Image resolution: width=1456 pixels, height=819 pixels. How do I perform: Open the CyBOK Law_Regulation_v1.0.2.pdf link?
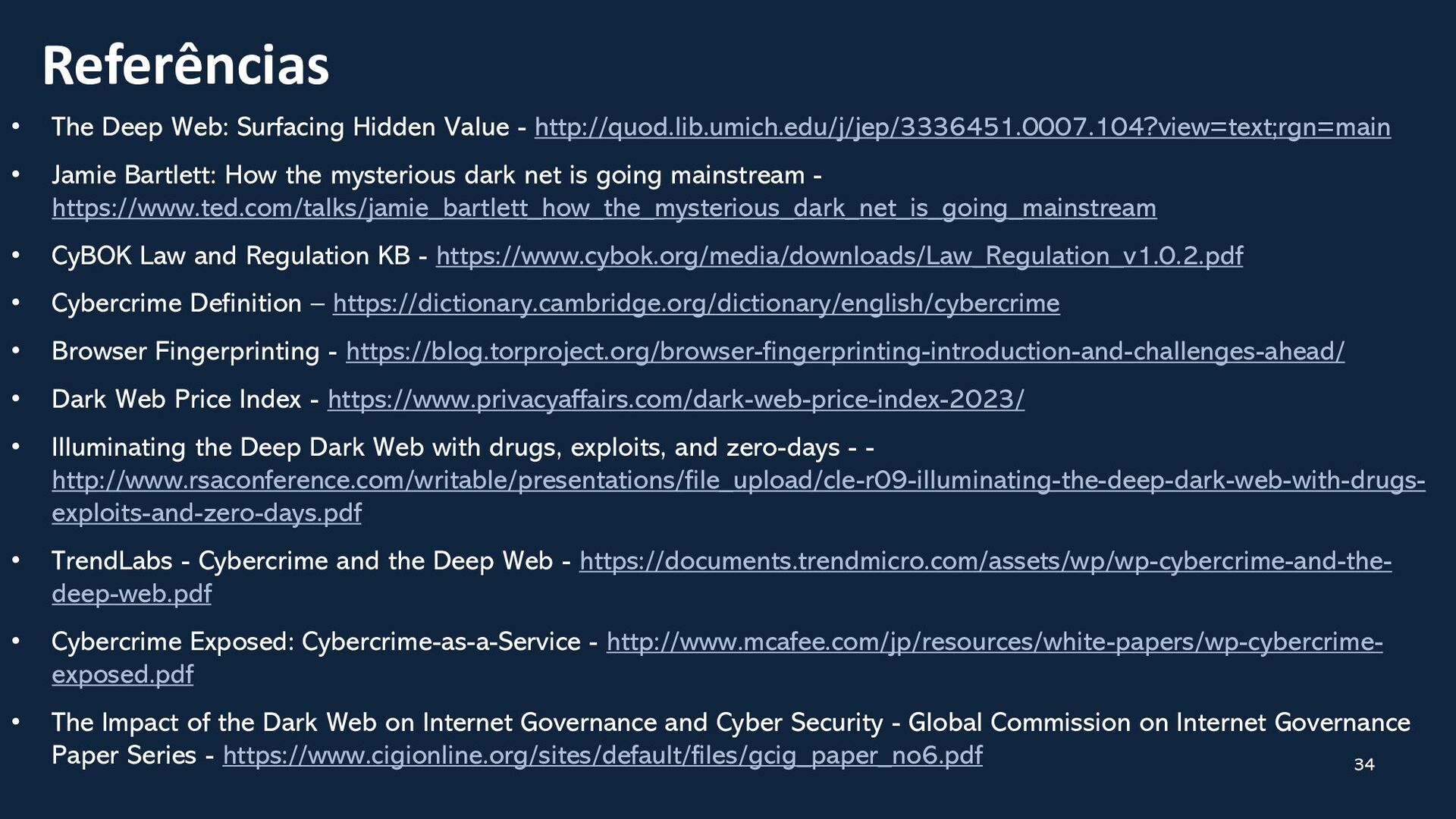839,256
